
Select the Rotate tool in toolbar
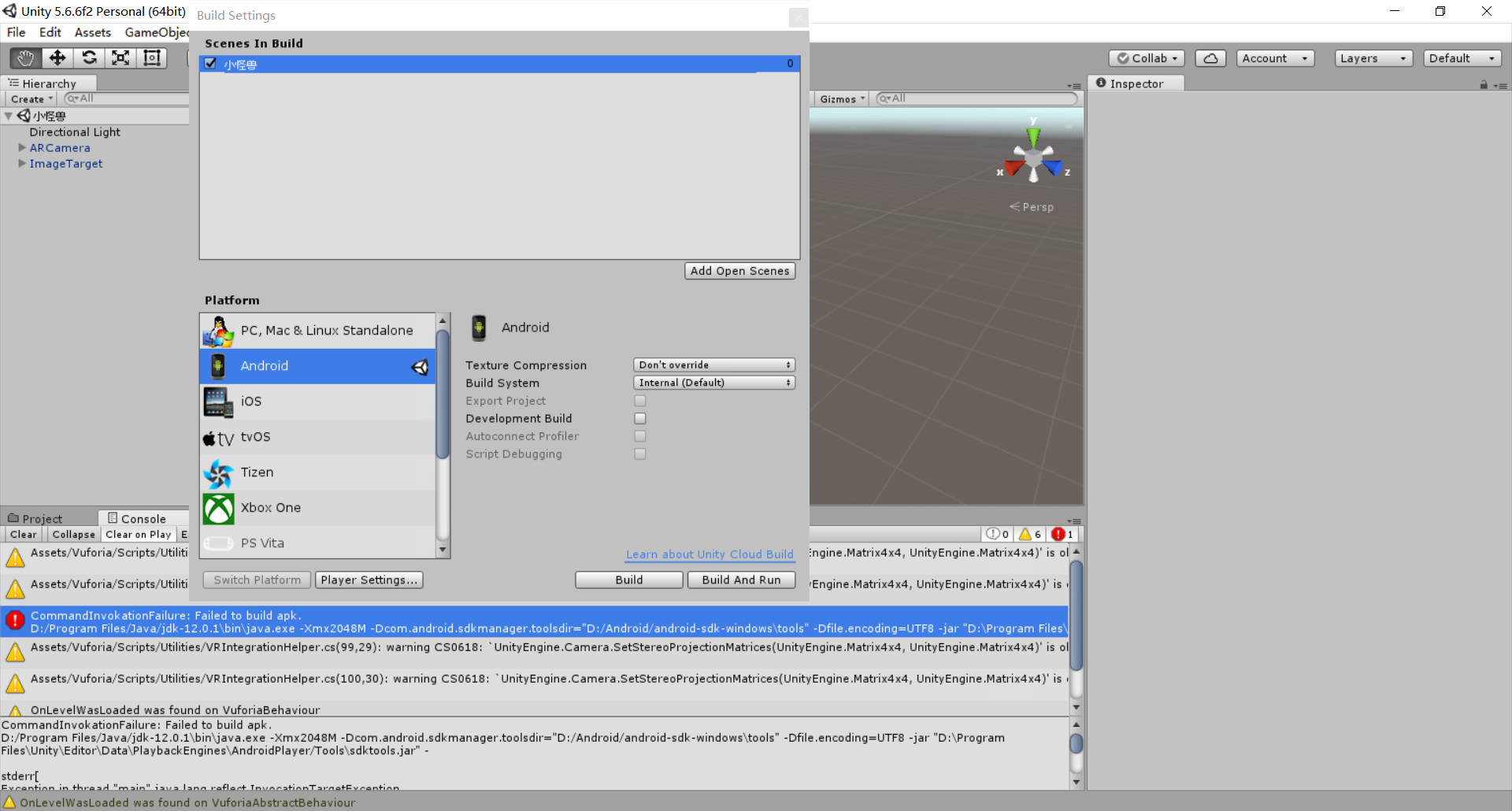pos(89,57)
